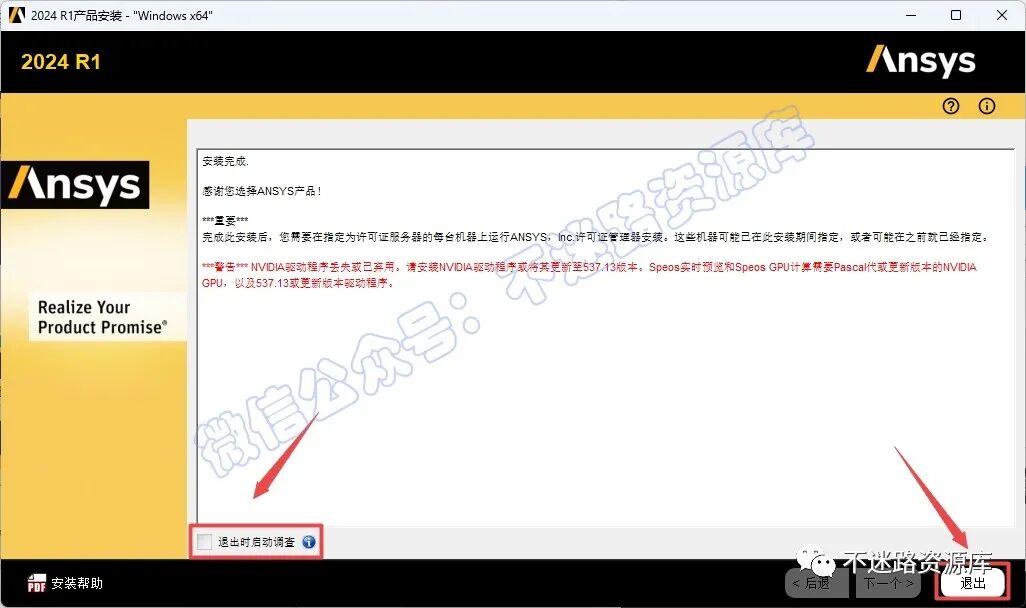Close the installer window
This screenshot has width=1026, height=608.
tap(1002, 15)
